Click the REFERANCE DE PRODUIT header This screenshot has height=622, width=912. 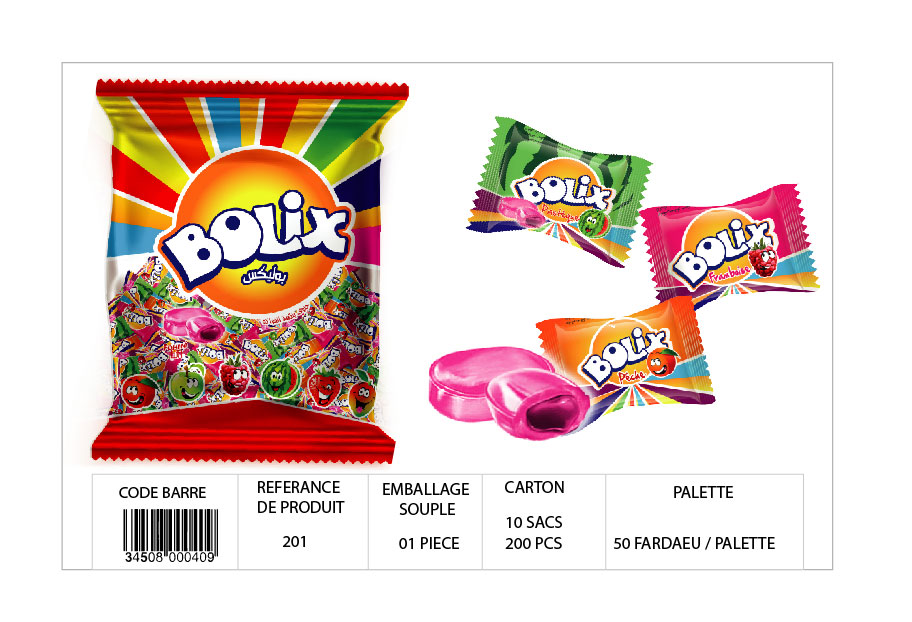300,497
